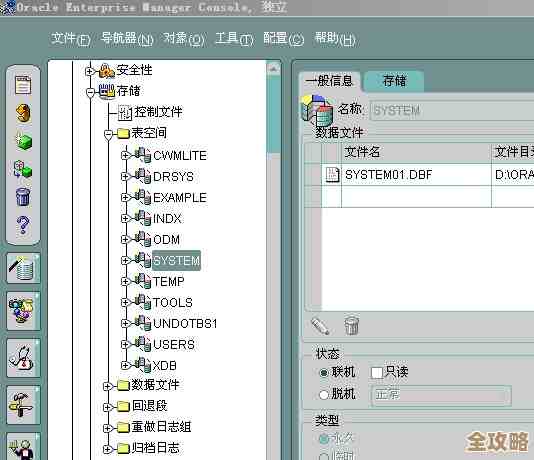Open the stethoscope diagnostics pack icon

pyautogui.click(x=23, y=358)
